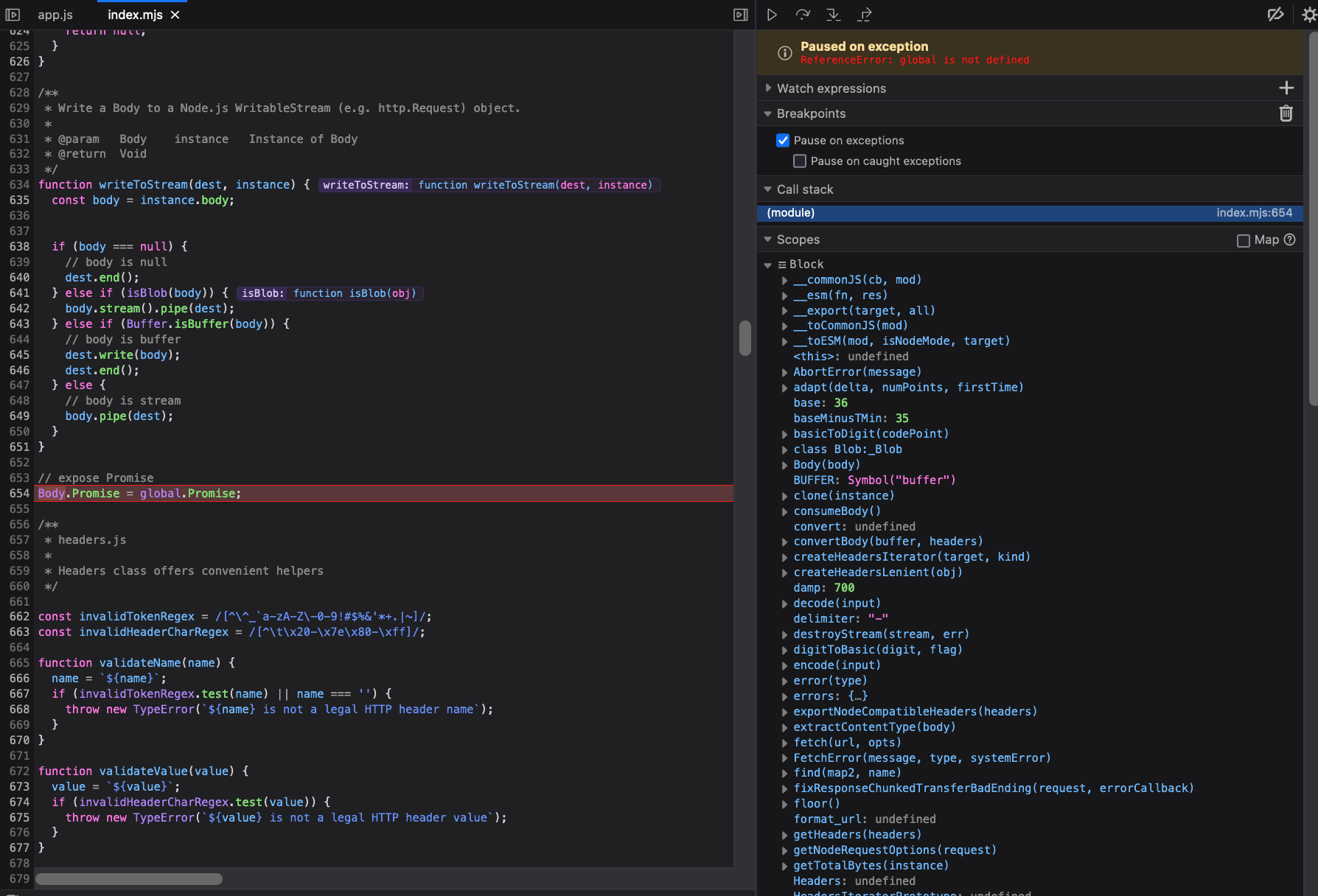
Task: Expand AbortError(message) entry
Action: pyautogui.click(x=784, y=372)
